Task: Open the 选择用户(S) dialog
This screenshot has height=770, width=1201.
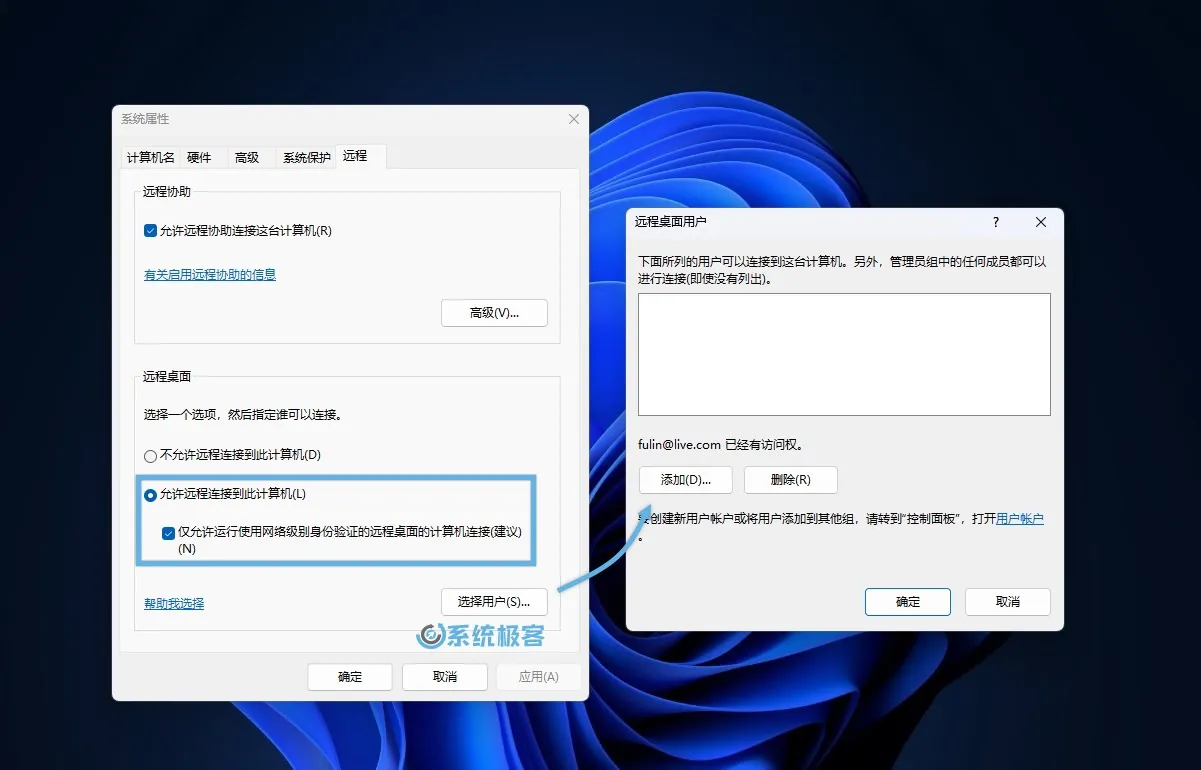Action: click(493, 602)
